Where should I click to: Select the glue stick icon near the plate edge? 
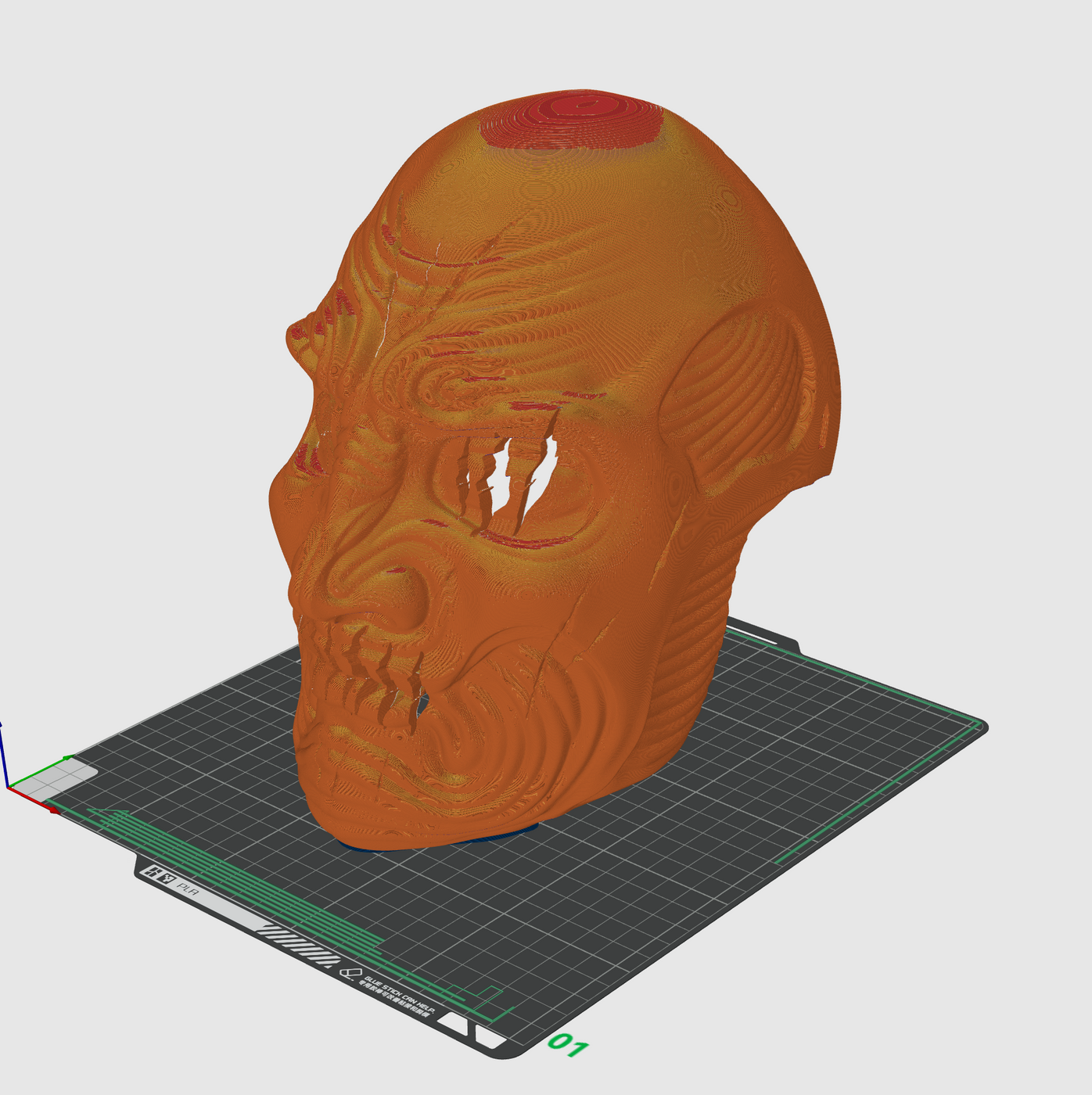[x=350, y=973]
